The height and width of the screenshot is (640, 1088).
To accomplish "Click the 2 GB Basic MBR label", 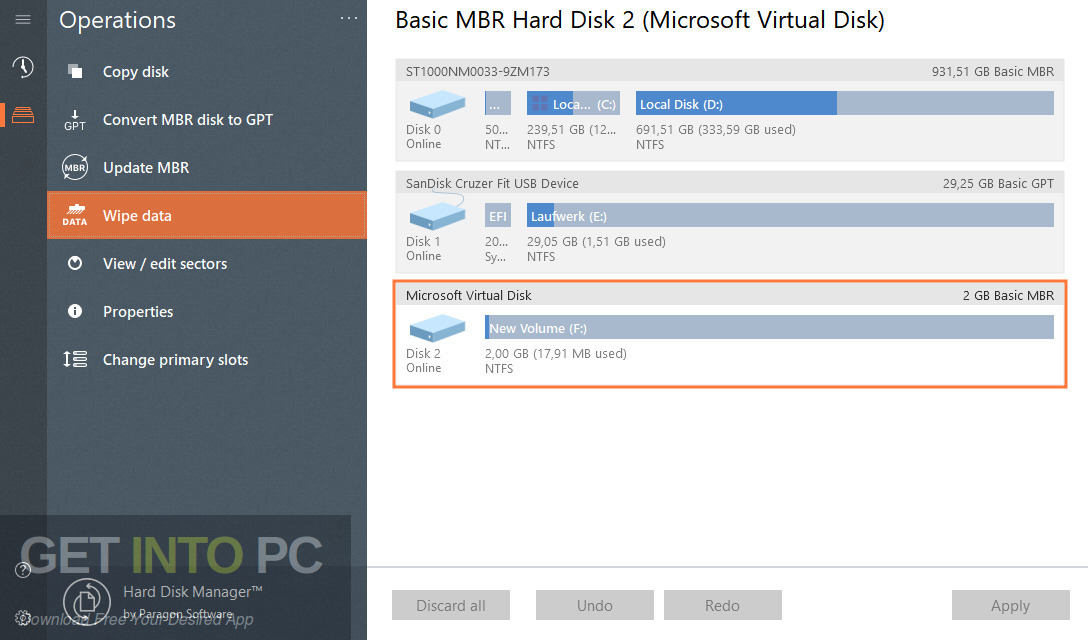I will [1008, 295].
